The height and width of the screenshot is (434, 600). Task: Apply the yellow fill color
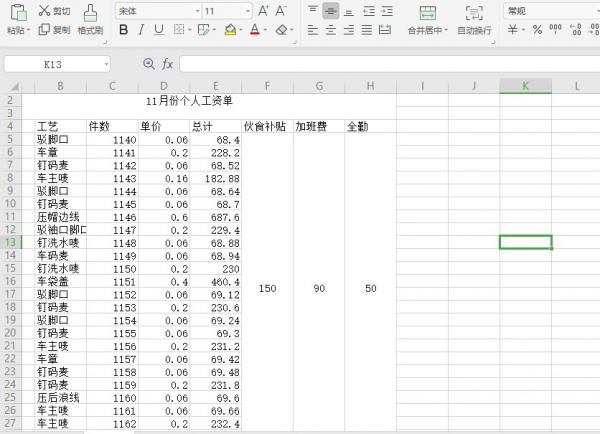tap(230, 29)
